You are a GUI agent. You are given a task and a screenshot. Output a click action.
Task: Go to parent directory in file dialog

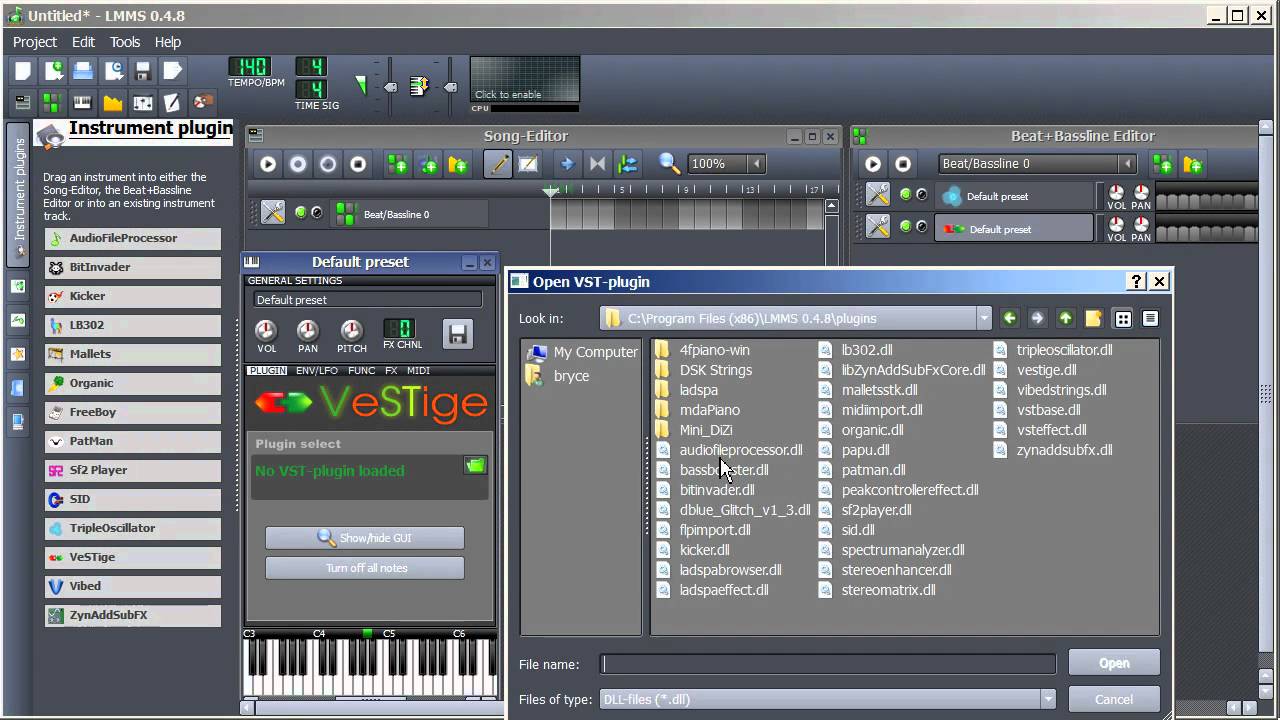pyautogui.click(x=1066, y=318)
